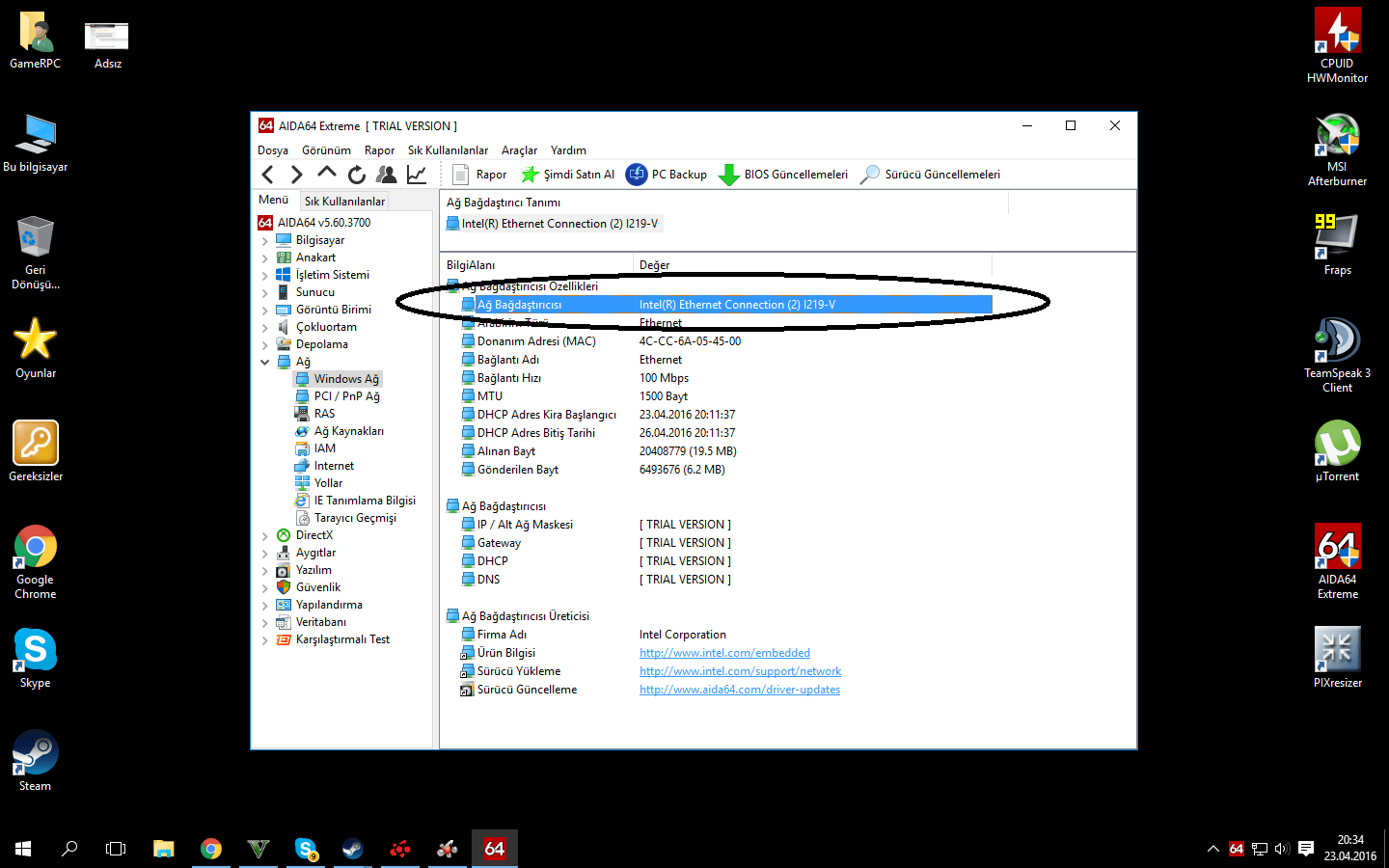The width and height of the screenshot is (1389, 868).
Task: Expand the DirectX tree node
Action: coord(265,535)
